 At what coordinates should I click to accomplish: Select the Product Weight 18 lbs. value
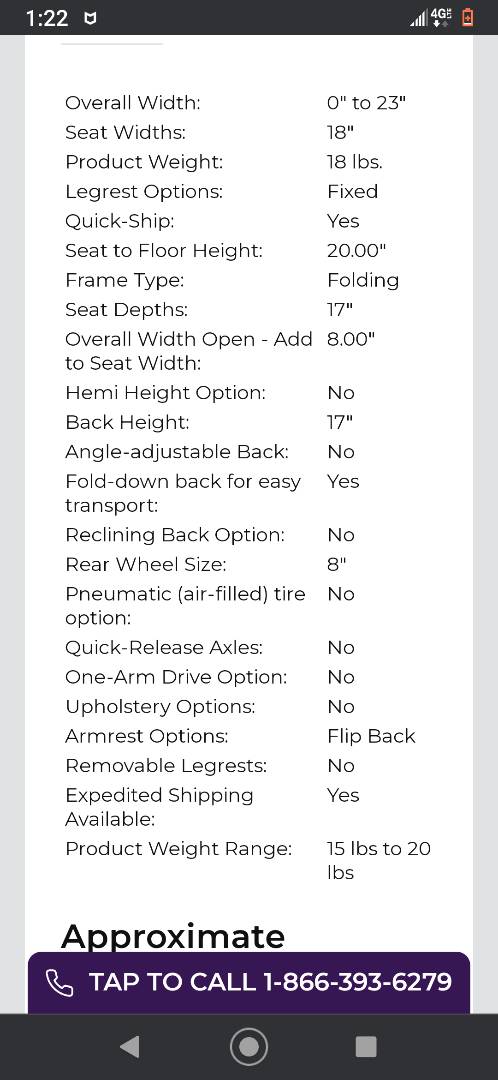coord(355,162)
